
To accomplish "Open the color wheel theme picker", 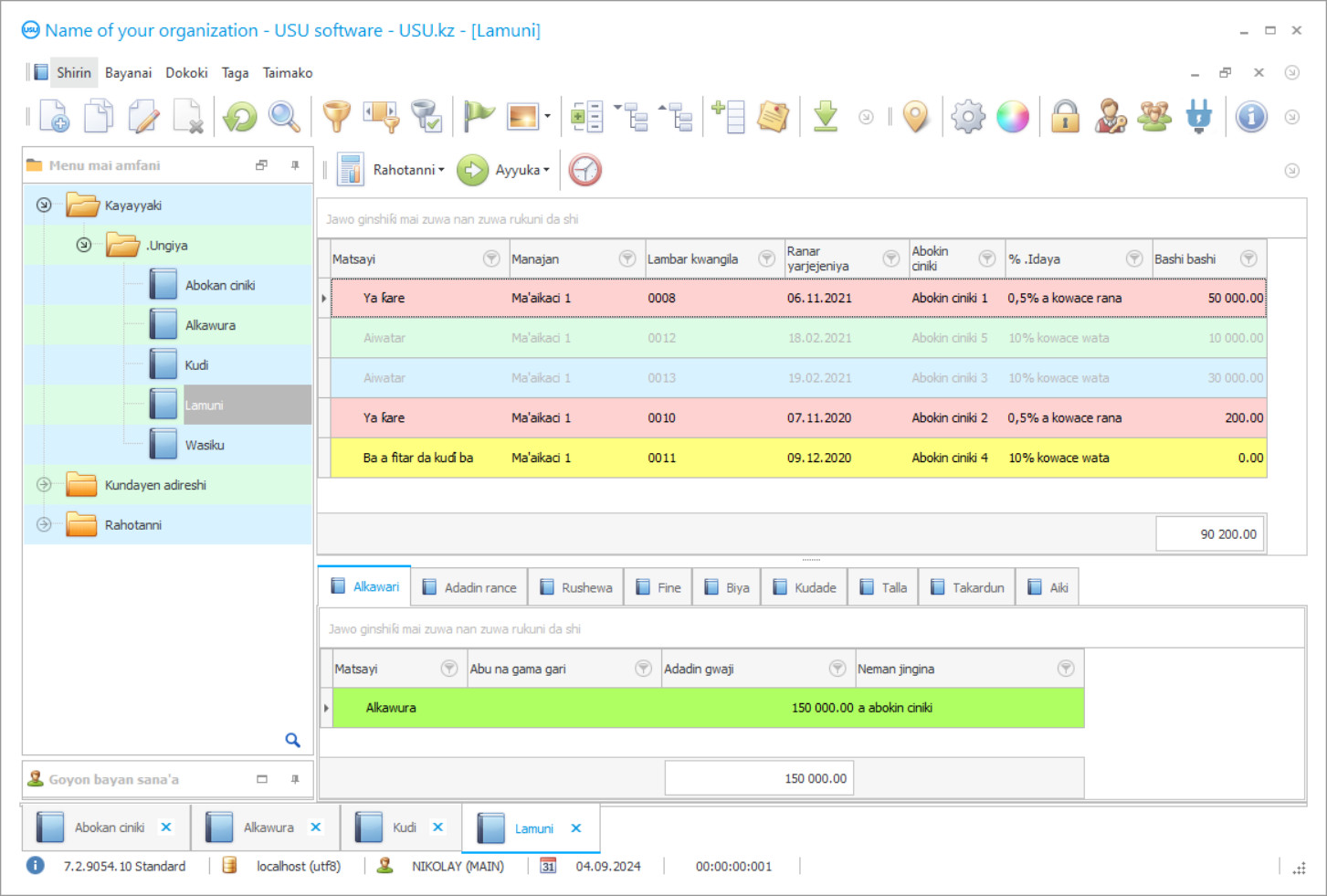I will tap(1013, 117).
